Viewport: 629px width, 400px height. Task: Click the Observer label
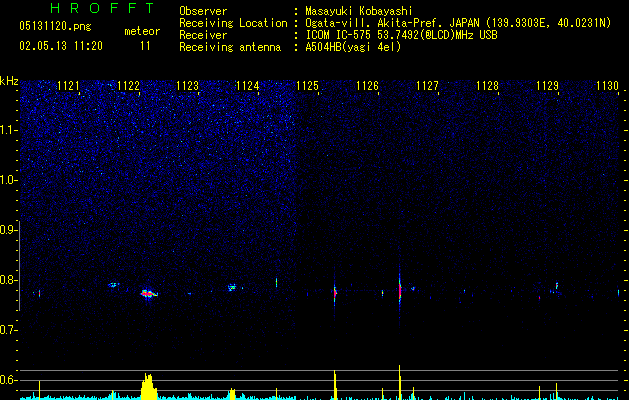click(x=203, y=11)
